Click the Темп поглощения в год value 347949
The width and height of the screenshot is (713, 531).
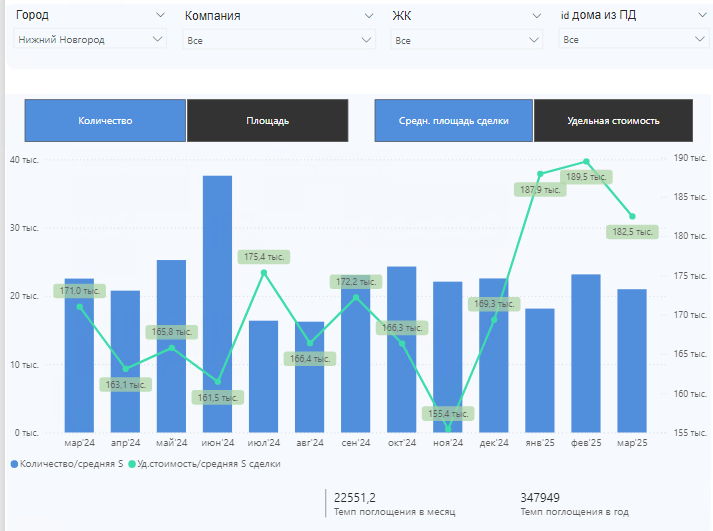click(x=540, y=497)
